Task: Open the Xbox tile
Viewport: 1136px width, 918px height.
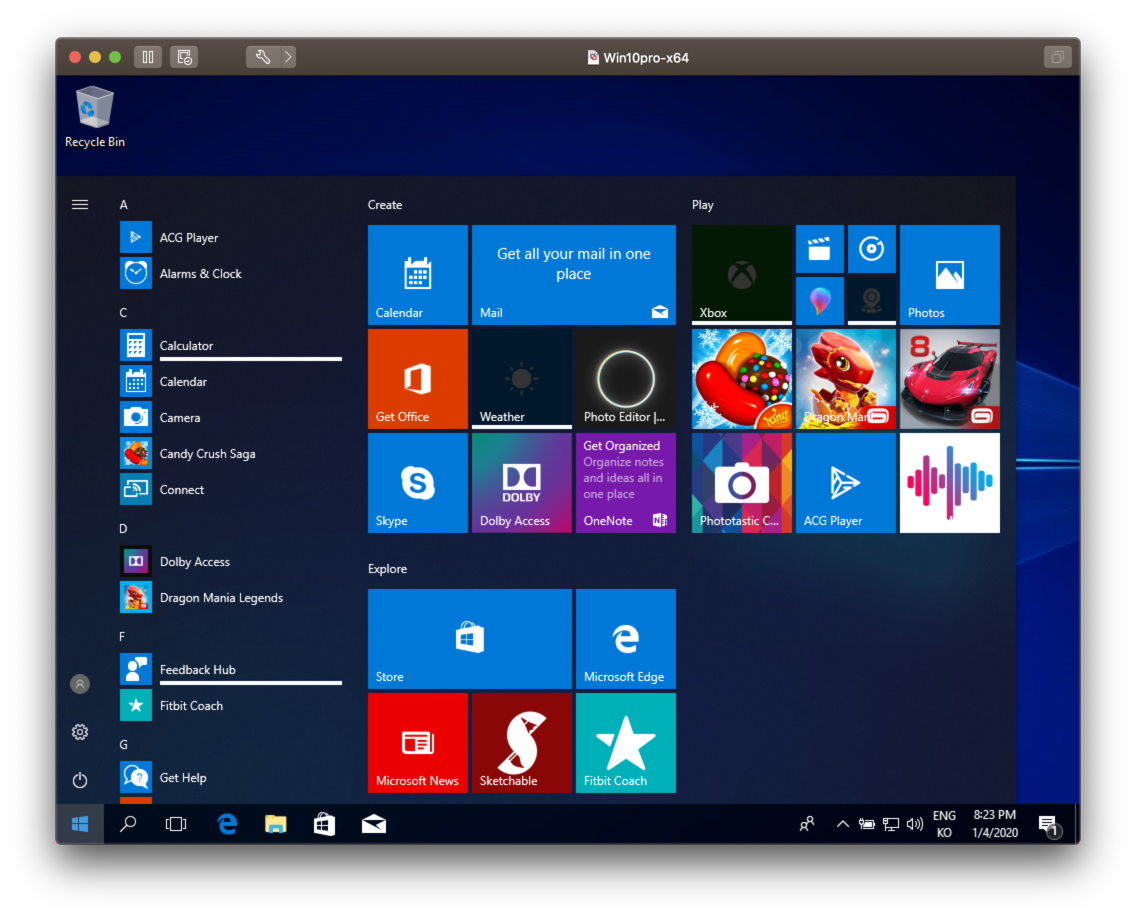Action: pyautogui.click(x=741, y=275)
